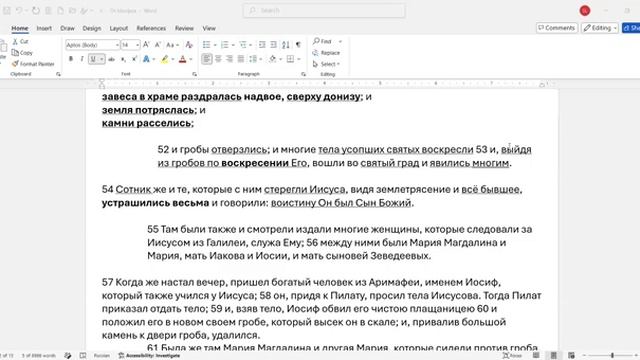Screen dimensions: 640x360
Task: Click the Find button
Action: [322, 41]
